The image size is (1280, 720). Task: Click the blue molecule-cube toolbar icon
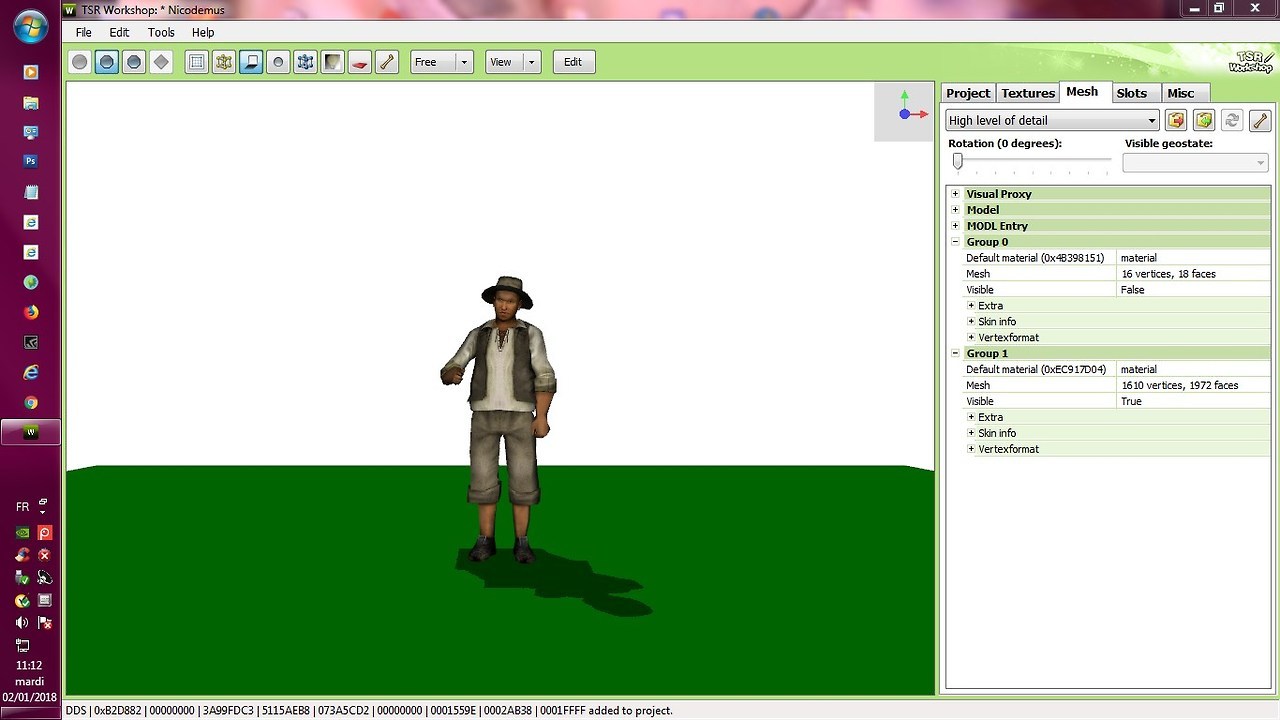pyautogui.click(x=306, y=62)
